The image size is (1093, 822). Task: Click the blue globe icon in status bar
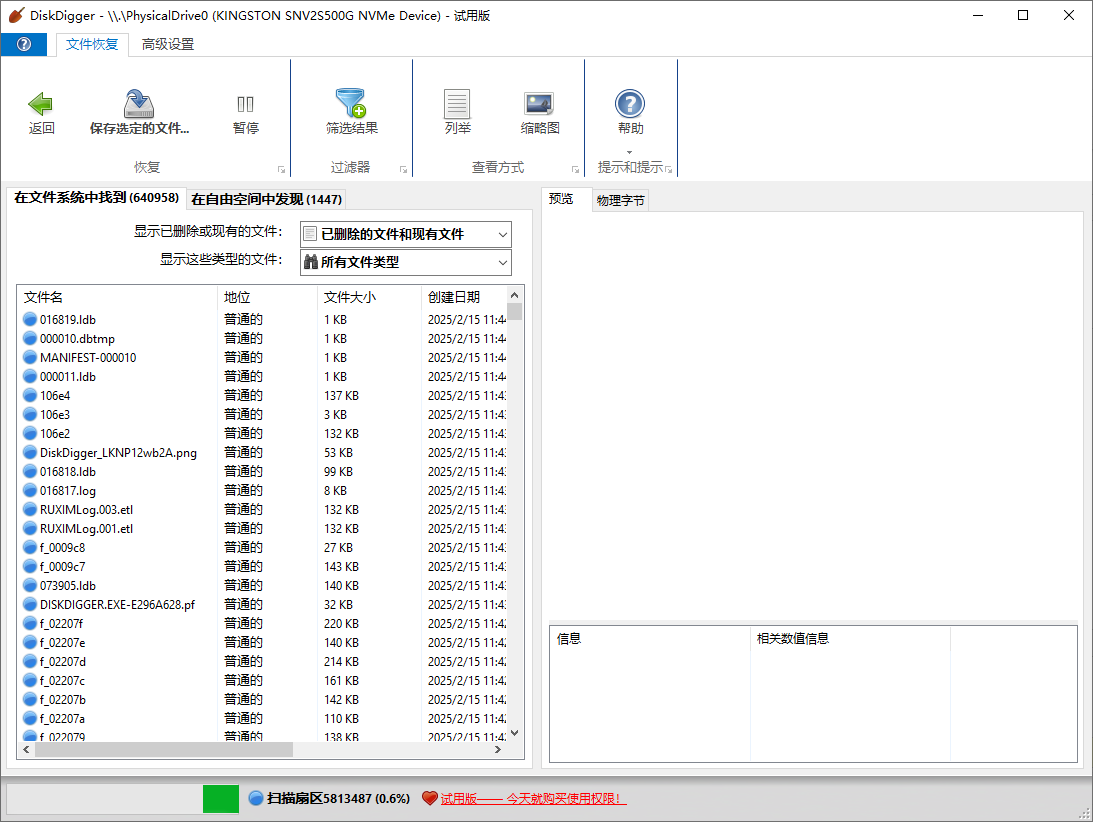[x=256, y=798]
